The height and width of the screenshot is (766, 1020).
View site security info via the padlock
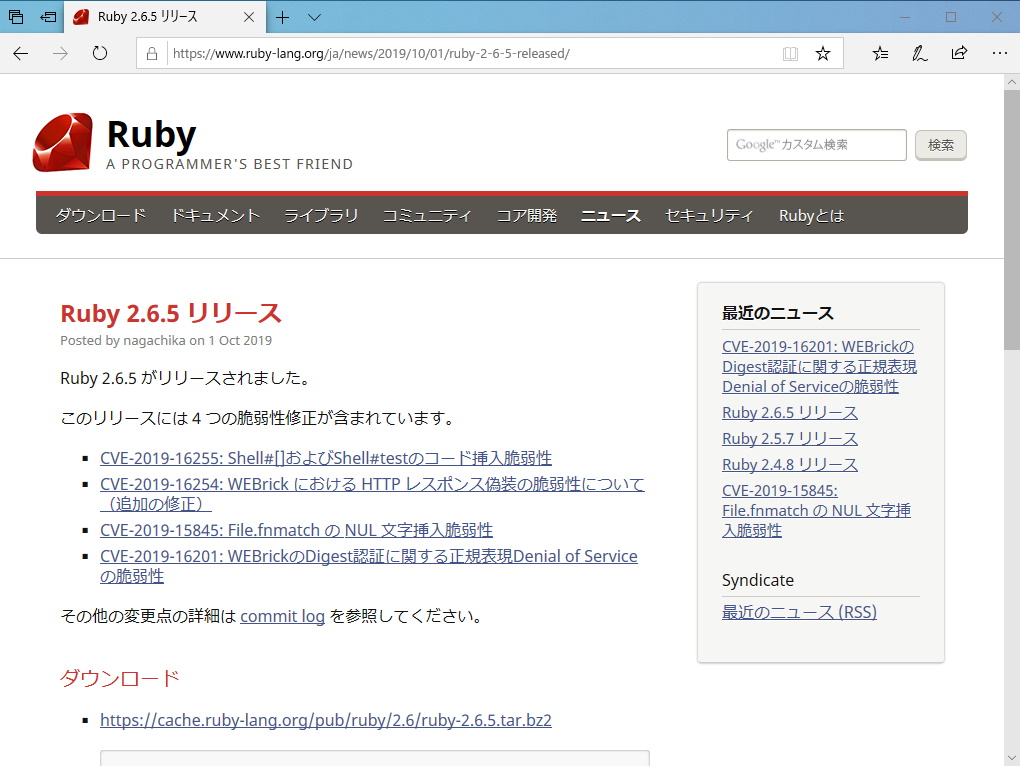[150, 54]
